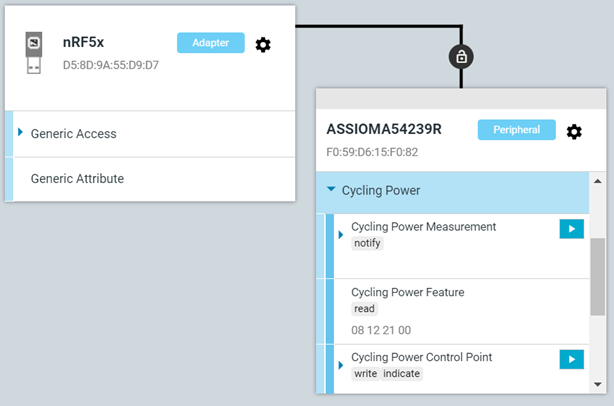
Task: Click the connection lock icon
Action: 461,57
